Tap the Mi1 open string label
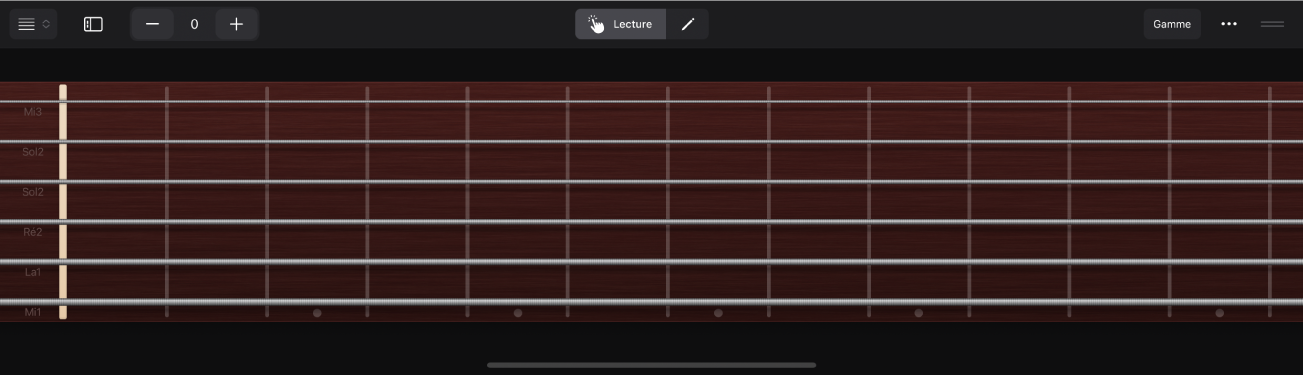Viewport: 1303px width, 375px height. click(33, 313)
